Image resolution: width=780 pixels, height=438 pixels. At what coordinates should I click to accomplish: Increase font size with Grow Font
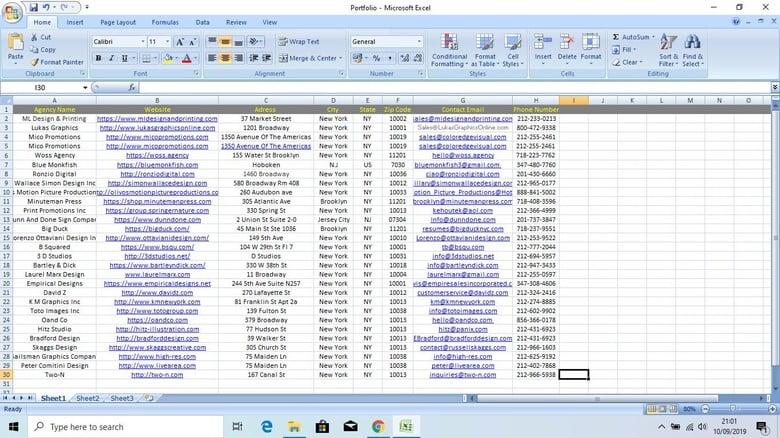(180, 42)
